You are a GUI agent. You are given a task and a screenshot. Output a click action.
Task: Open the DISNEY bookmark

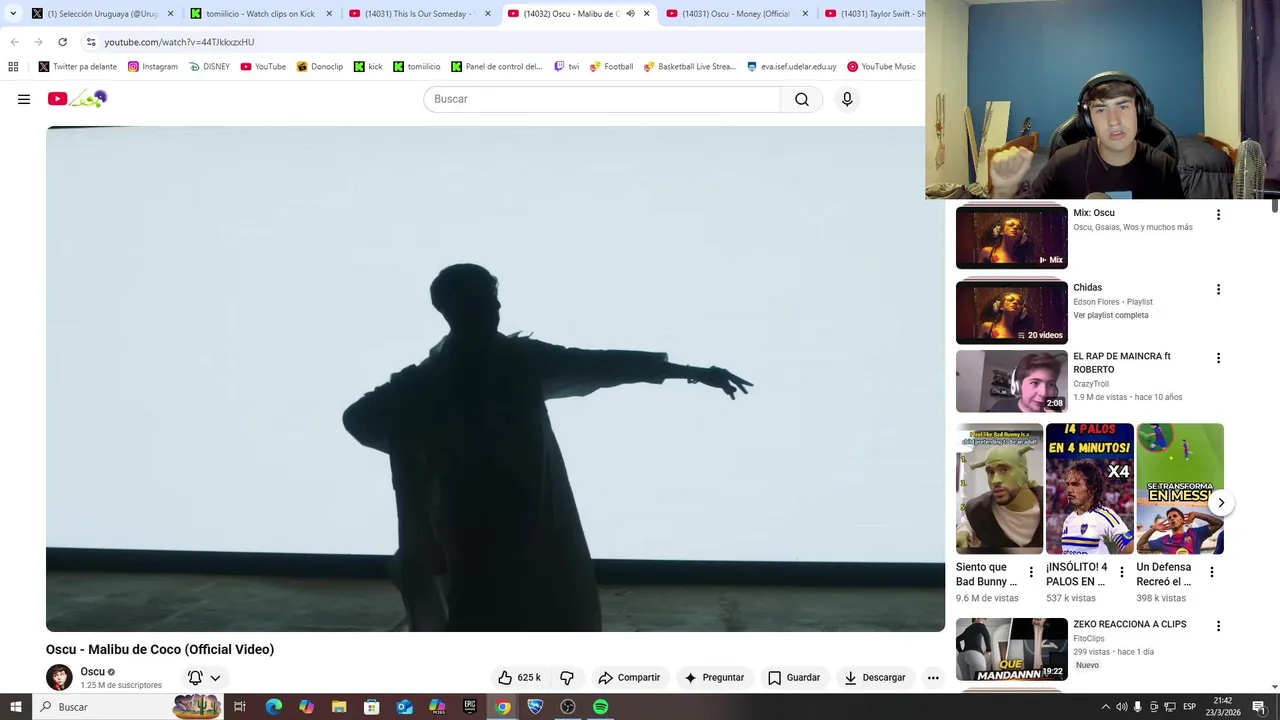pos(209,67)
